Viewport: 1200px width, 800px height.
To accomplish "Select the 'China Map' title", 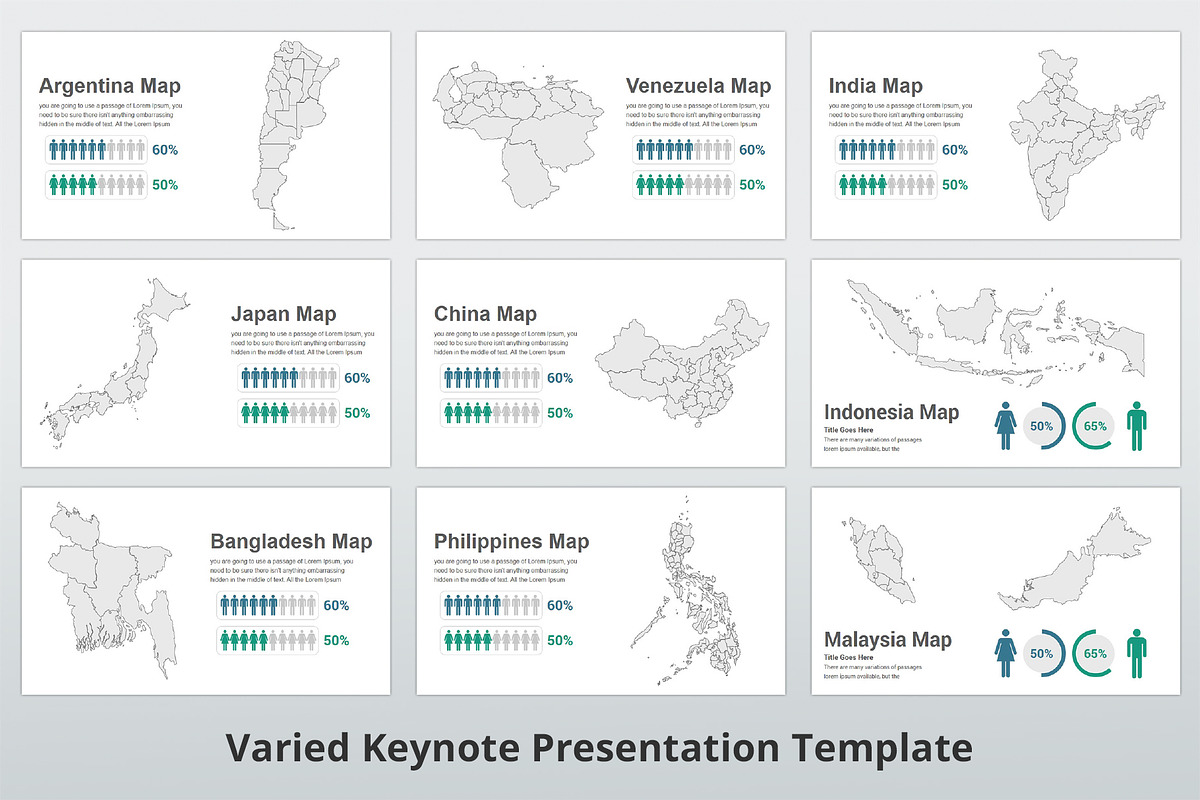I will (486, 314).
